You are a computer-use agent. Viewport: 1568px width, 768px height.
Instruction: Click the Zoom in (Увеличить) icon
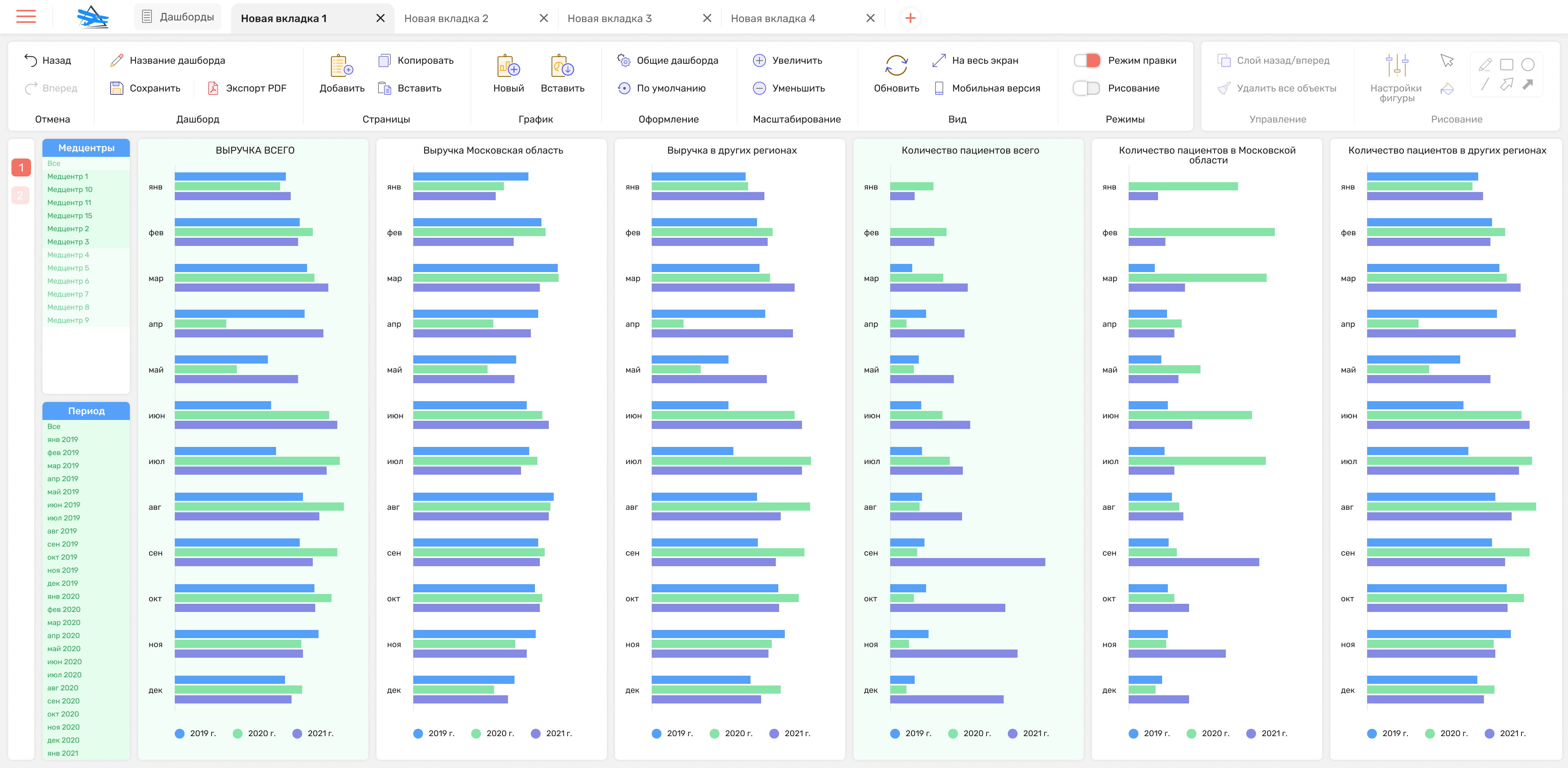pos(759,60)
